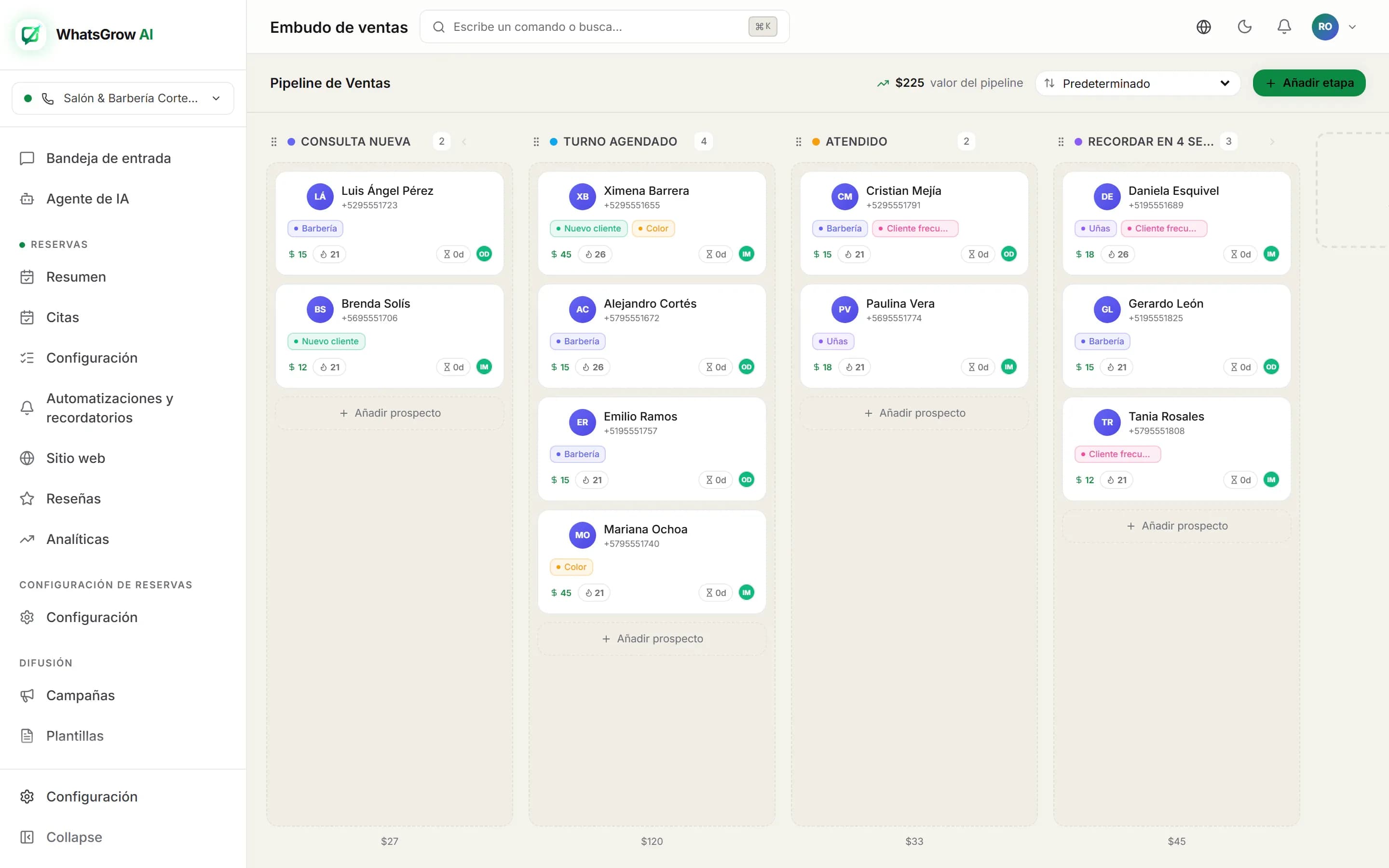This screenshot has height=868, width=1389.
Task: Click the XB avatar on Ximena Barrera card
Action: [x=582, y=197]
